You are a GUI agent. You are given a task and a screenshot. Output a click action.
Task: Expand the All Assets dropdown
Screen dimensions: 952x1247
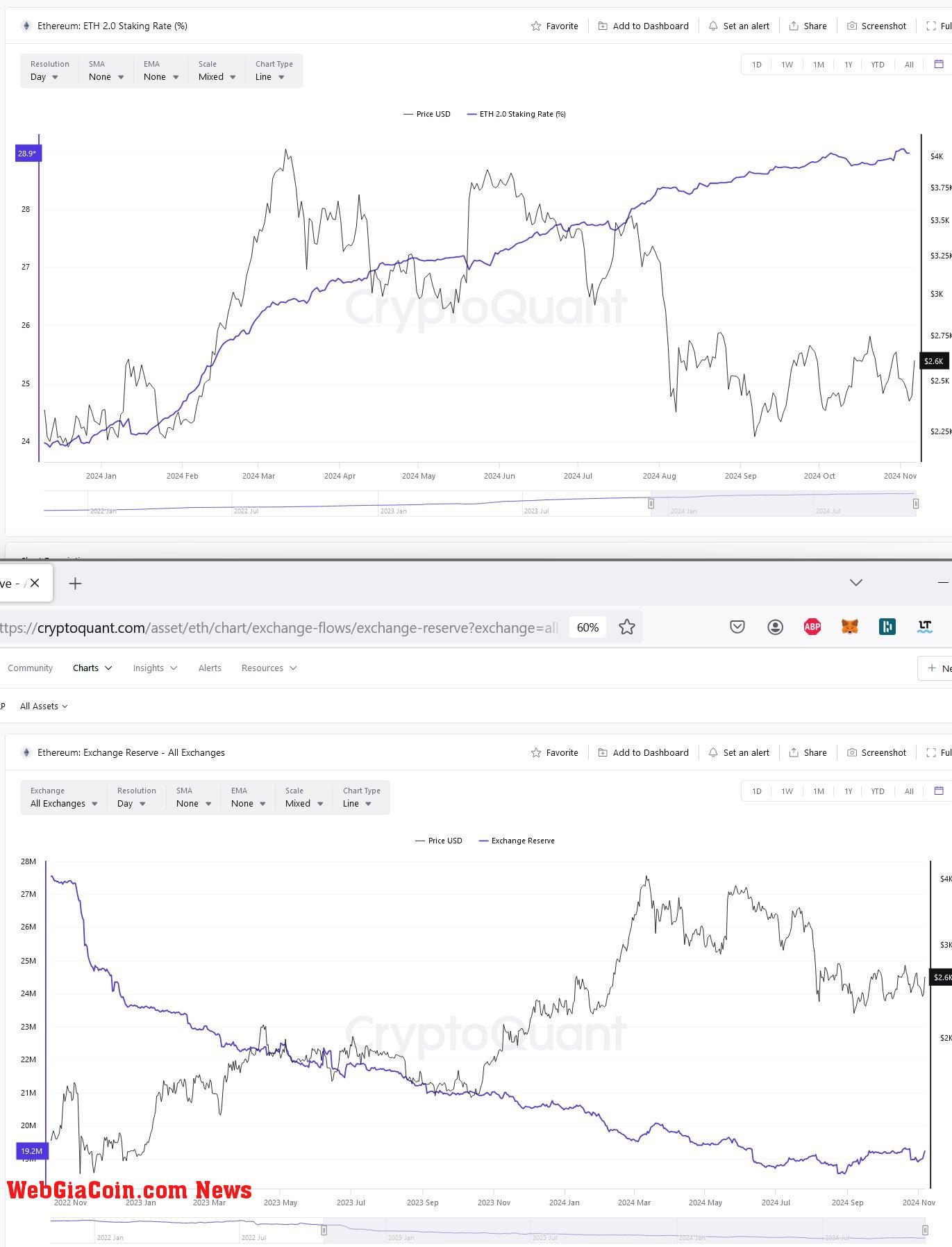[44, 706]
